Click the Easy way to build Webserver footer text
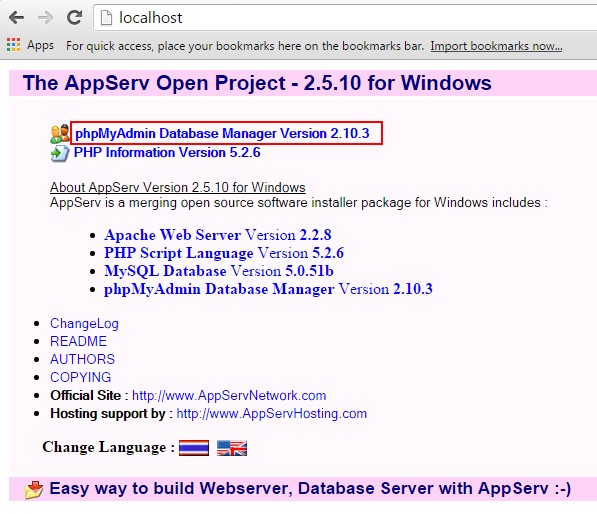Viewport: 597px width, 514px height. click(310, 488)
